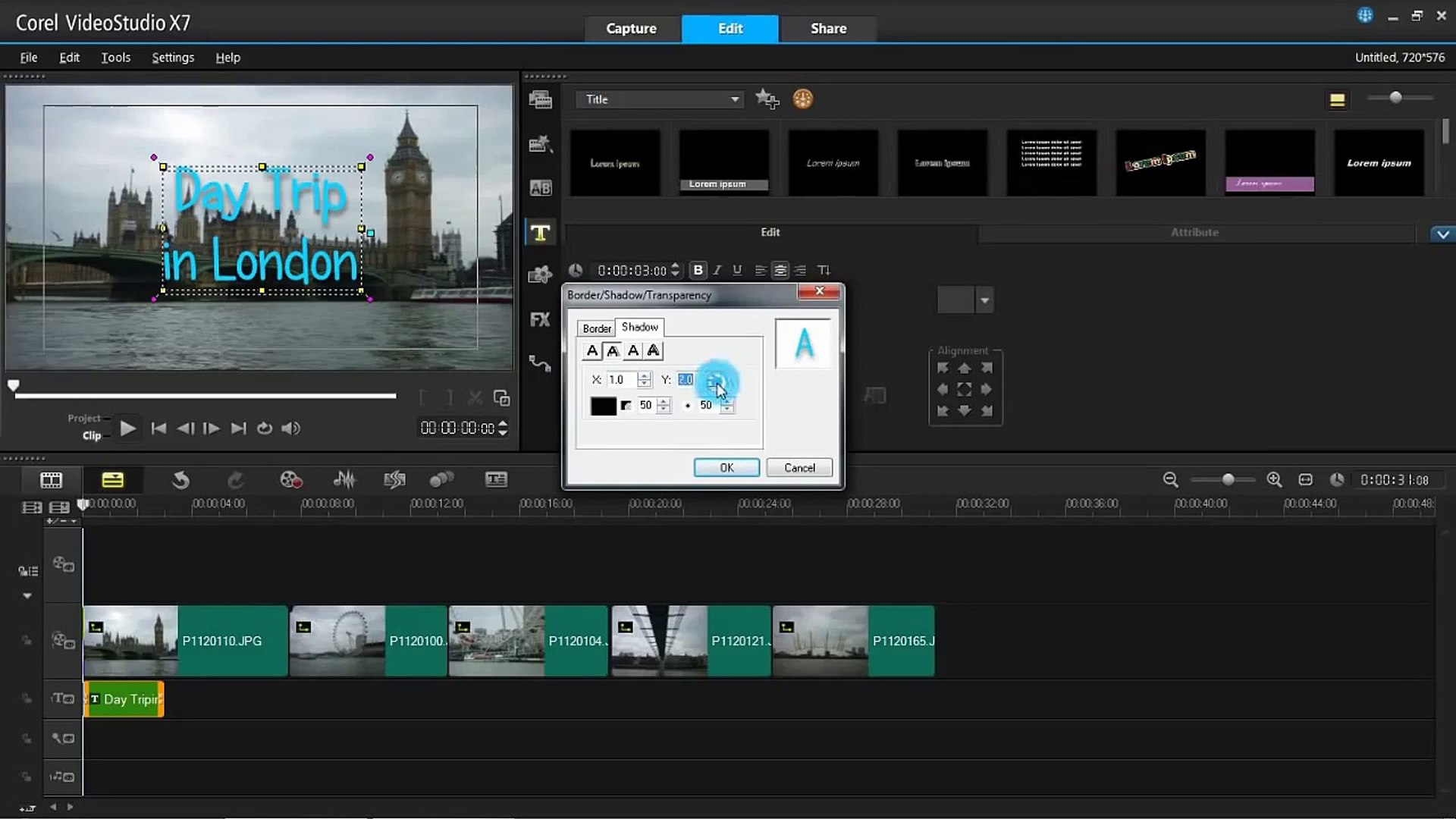The height and width of the screenshot is (819, 1456).
Task: Increase the shadow X offset spinner
Action: pos(644,376)
